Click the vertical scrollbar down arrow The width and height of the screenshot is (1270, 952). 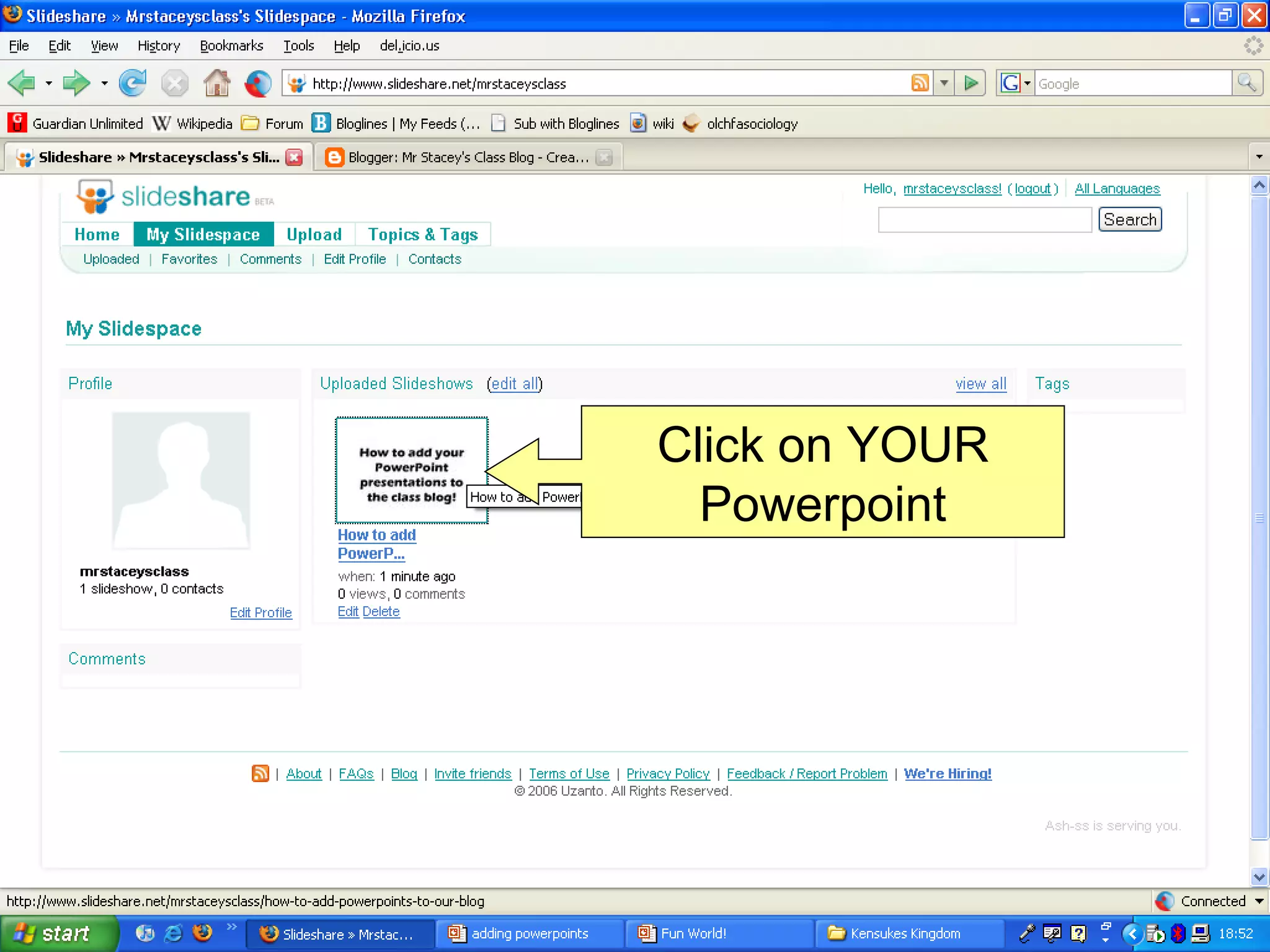click(1259, 877)
